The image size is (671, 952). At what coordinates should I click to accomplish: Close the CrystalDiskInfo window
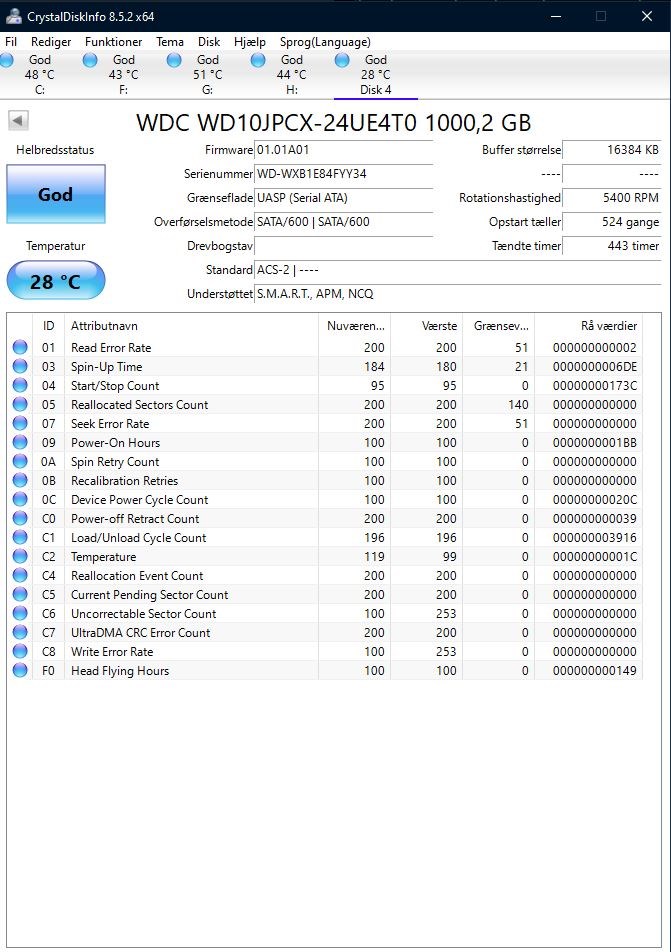coord(647,16)
